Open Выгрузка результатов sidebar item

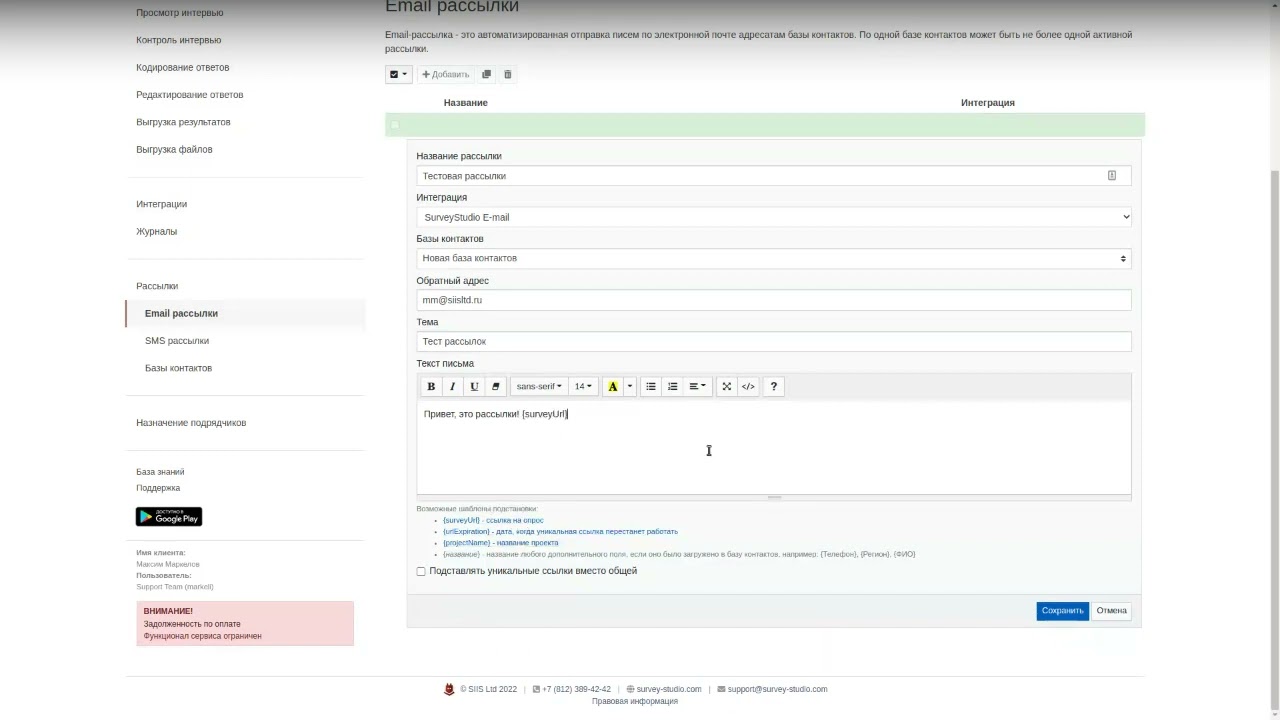pos(183,122)
